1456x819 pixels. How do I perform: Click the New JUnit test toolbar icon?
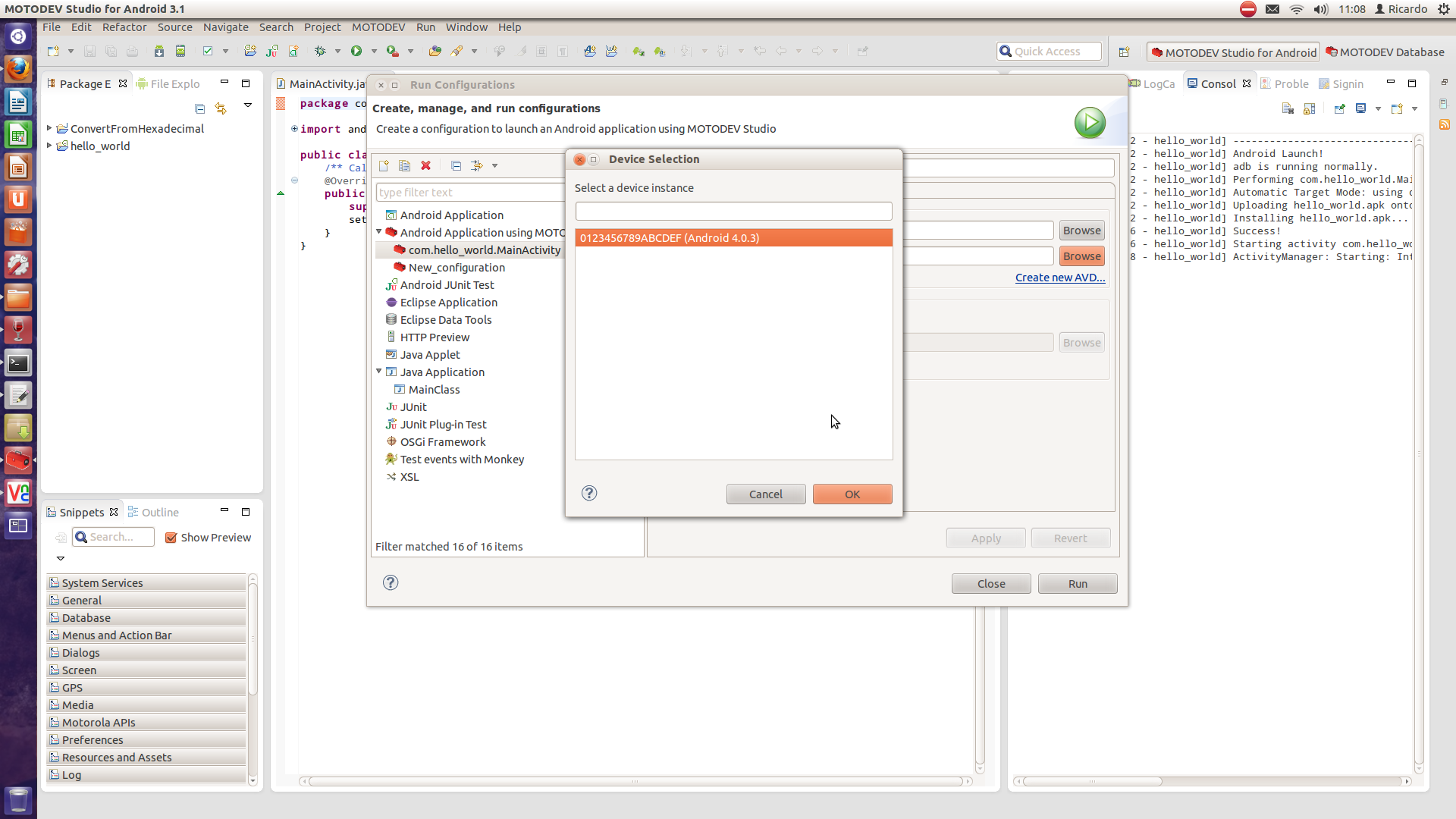[271, 51]
